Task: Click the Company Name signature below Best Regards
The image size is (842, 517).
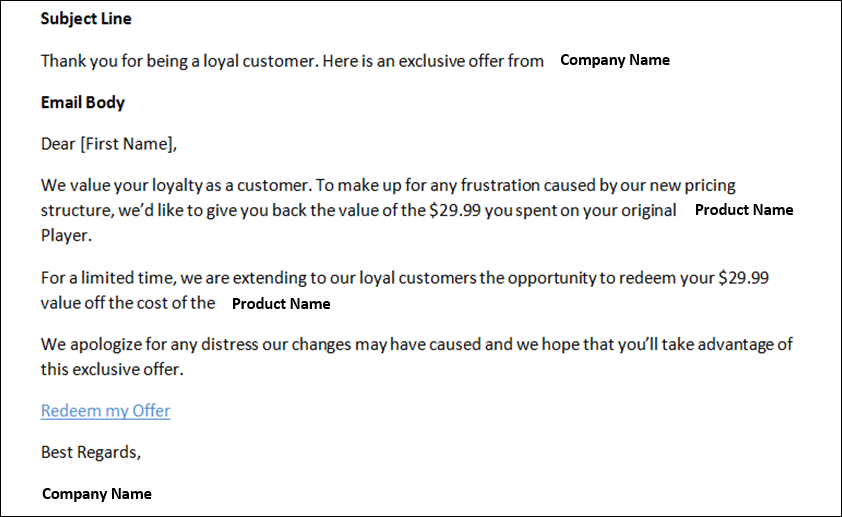Action: pyautogui.click(x=97, y=494)
